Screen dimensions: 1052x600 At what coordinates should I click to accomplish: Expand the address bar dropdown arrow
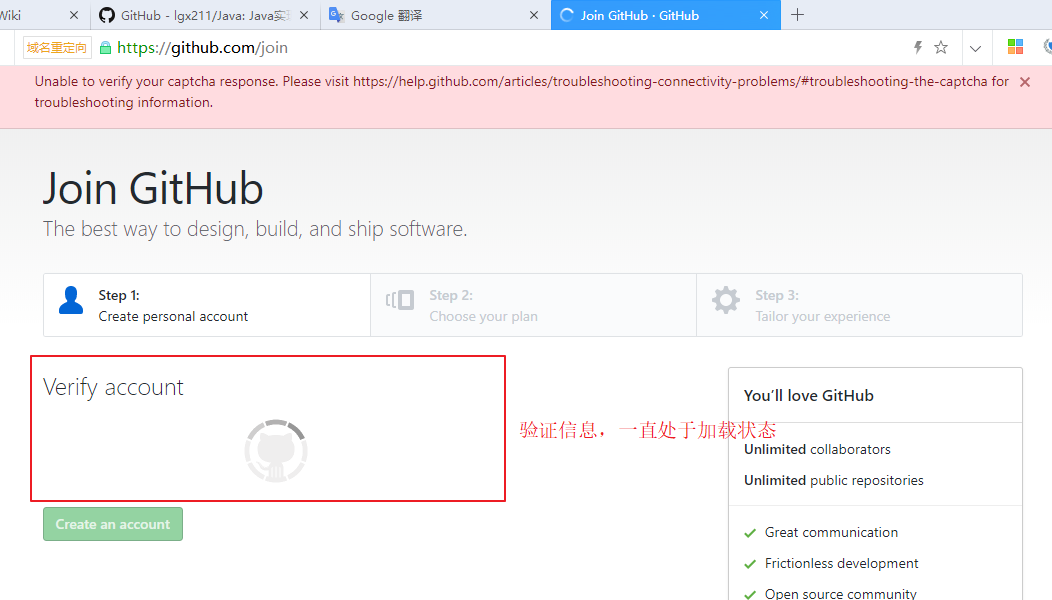point(976,48)
